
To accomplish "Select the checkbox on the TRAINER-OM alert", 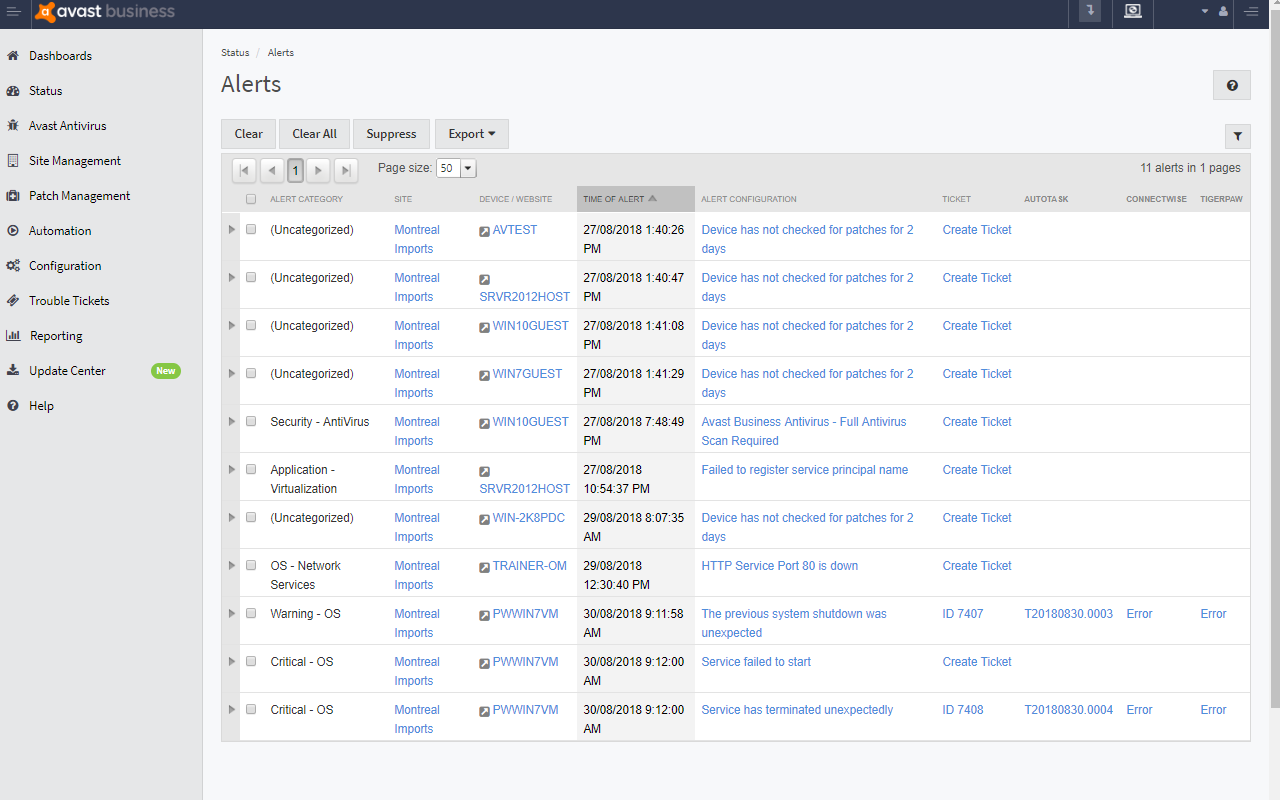I will click(x=251, y=565).
